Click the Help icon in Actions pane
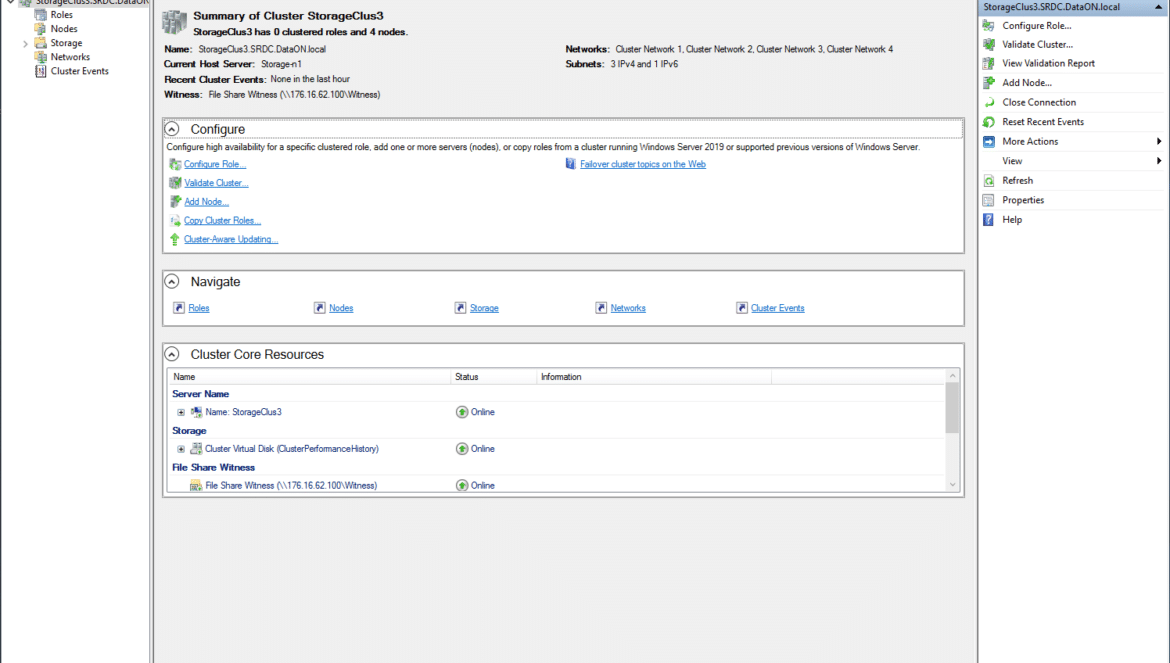The height and width of the screenshot is (663, 1170). (x=989, y=220)
